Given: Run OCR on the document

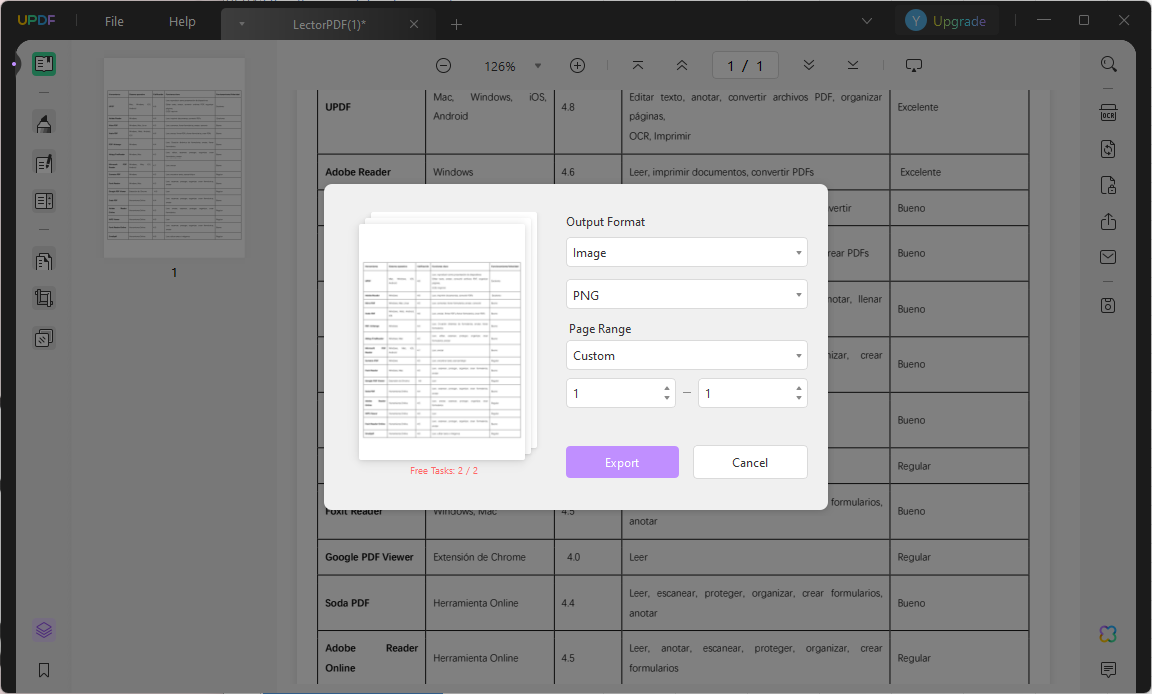Looking at the screenshot, I should point(1108,114).
